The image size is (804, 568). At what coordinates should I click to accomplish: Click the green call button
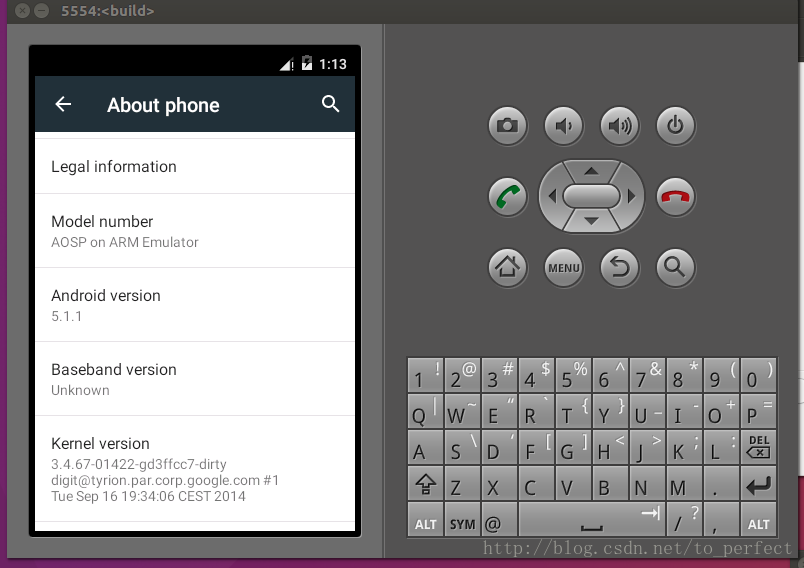tap(507, 197)
